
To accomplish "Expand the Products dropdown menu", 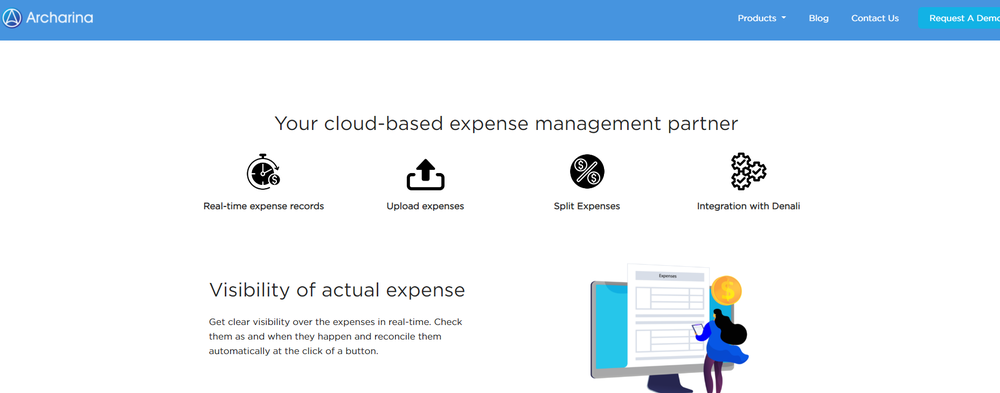I will click(761, 19).
